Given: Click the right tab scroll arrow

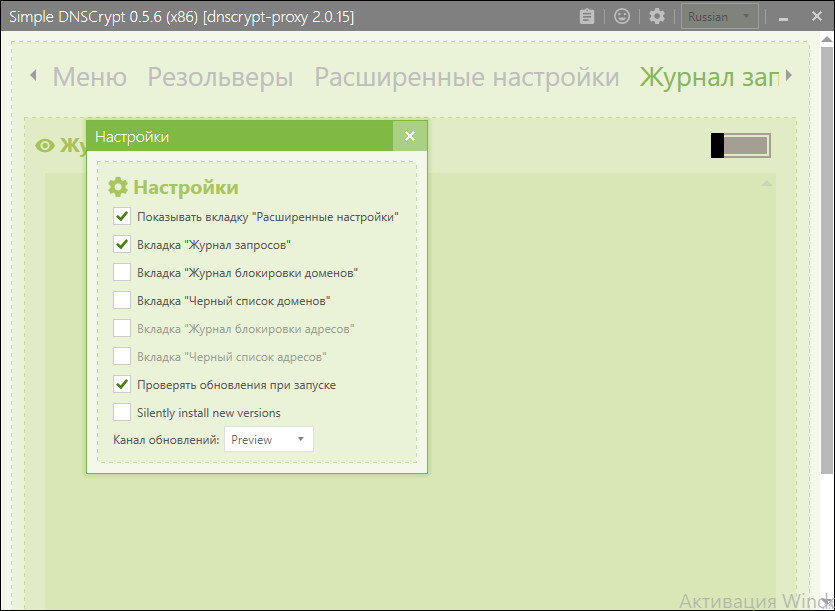Looking at the screenshot, I should click(x=789, y=76).
